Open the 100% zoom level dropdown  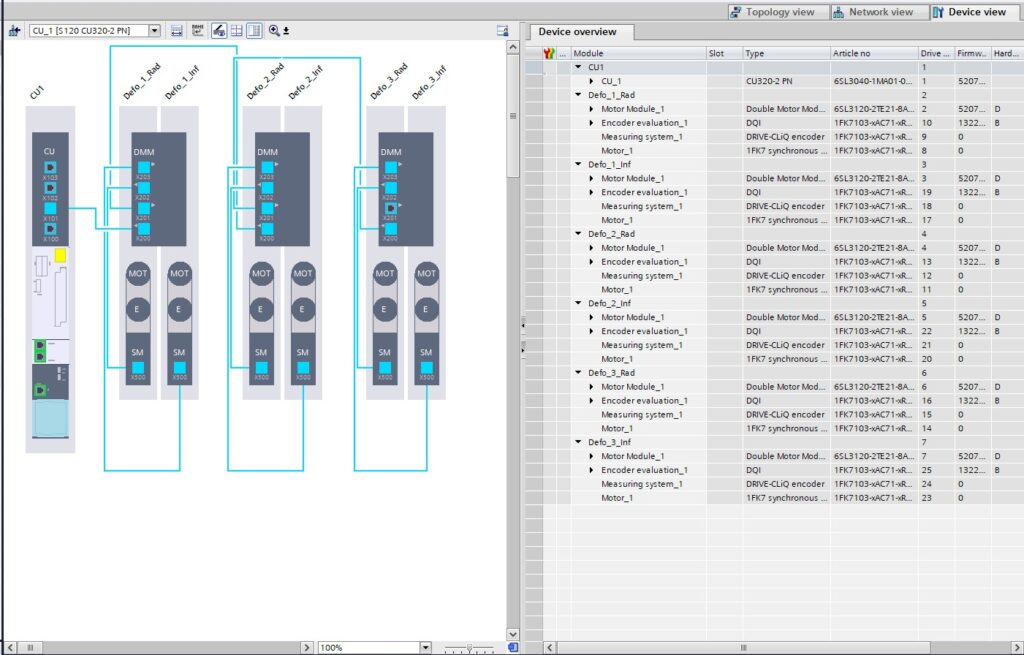tap(426, 648)
